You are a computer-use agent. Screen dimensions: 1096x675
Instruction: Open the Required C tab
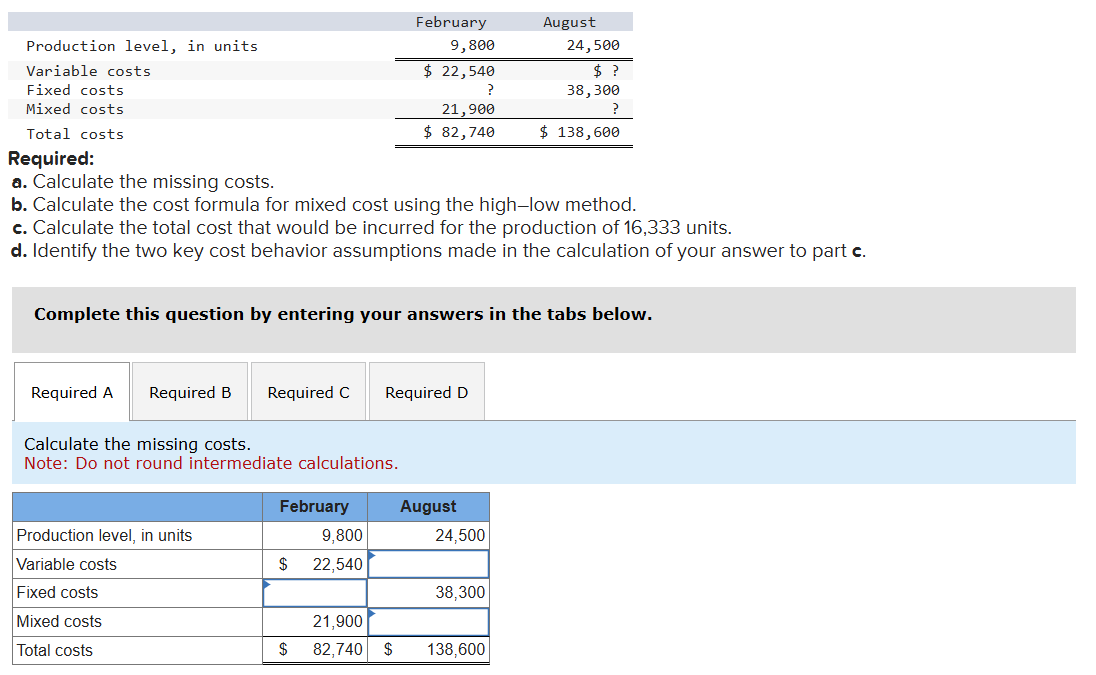pos(308,391)
